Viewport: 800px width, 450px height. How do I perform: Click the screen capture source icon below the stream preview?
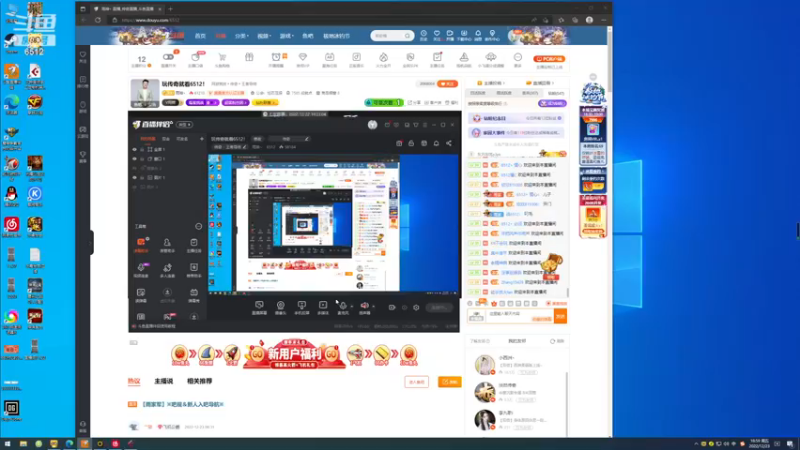coord(259,305)
